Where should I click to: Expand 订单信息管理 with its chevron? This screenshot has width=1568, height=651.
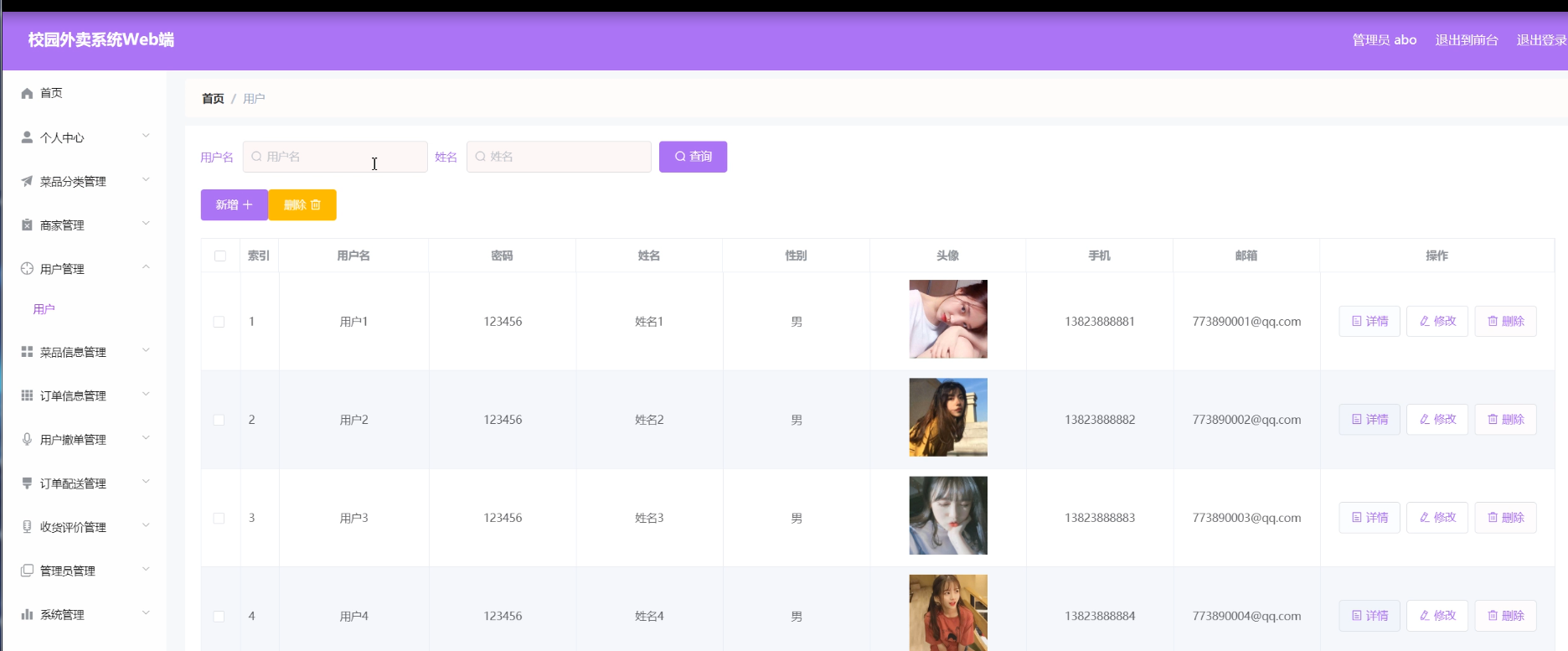[146, 394]
